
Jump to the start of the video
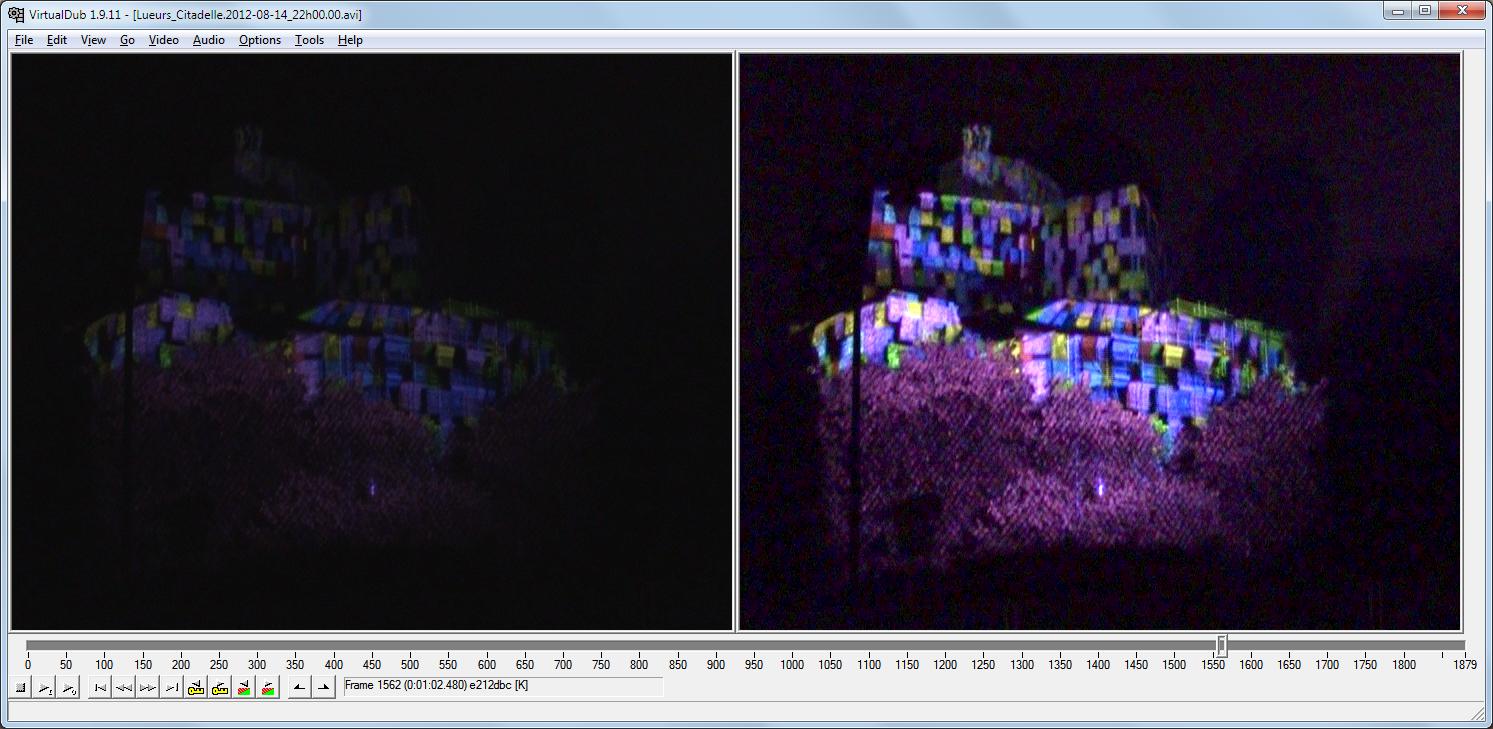coord(100,688)
